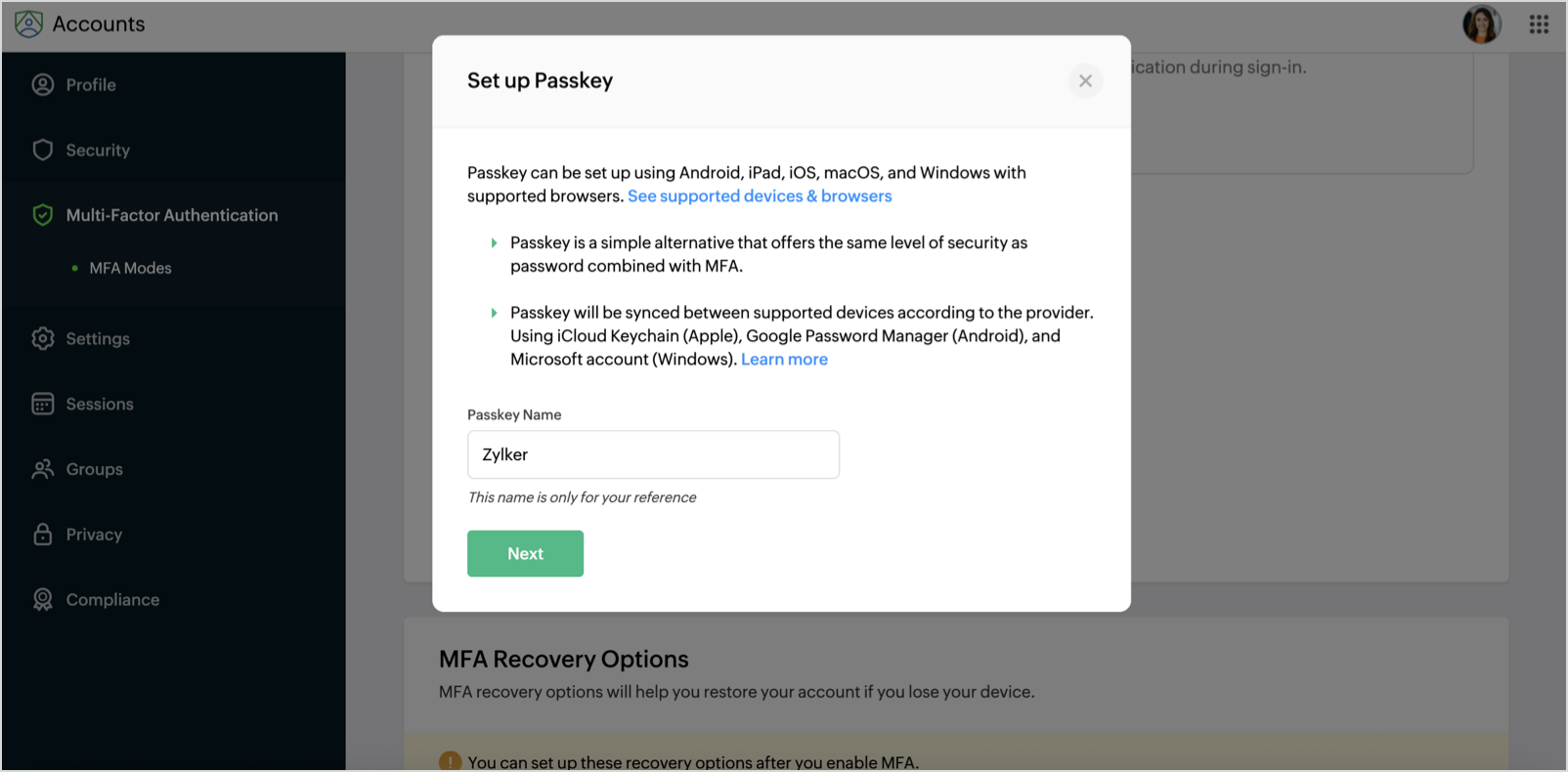1568x772 pixels.
Task: Click the Accounts shield logo icon
Action: pos(29,24)
